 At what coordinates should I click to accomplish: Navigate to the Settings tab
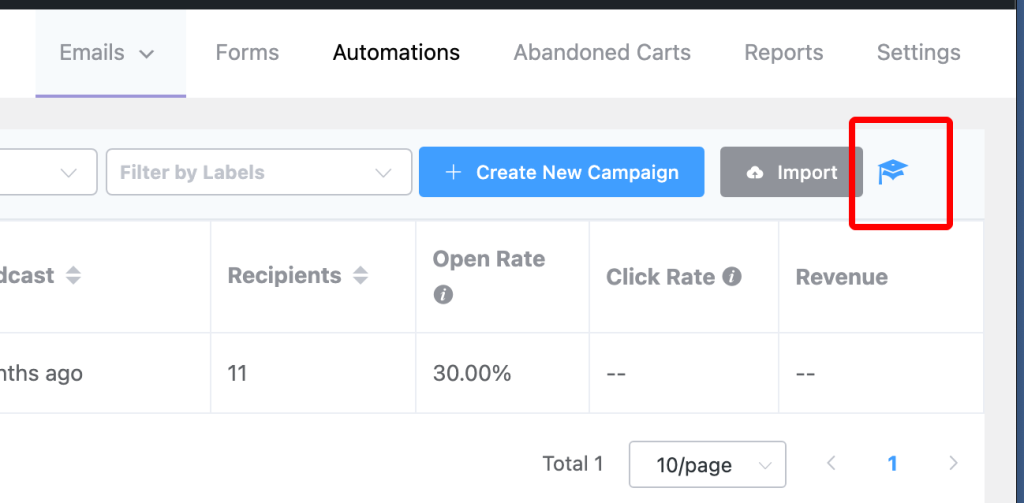918,53
